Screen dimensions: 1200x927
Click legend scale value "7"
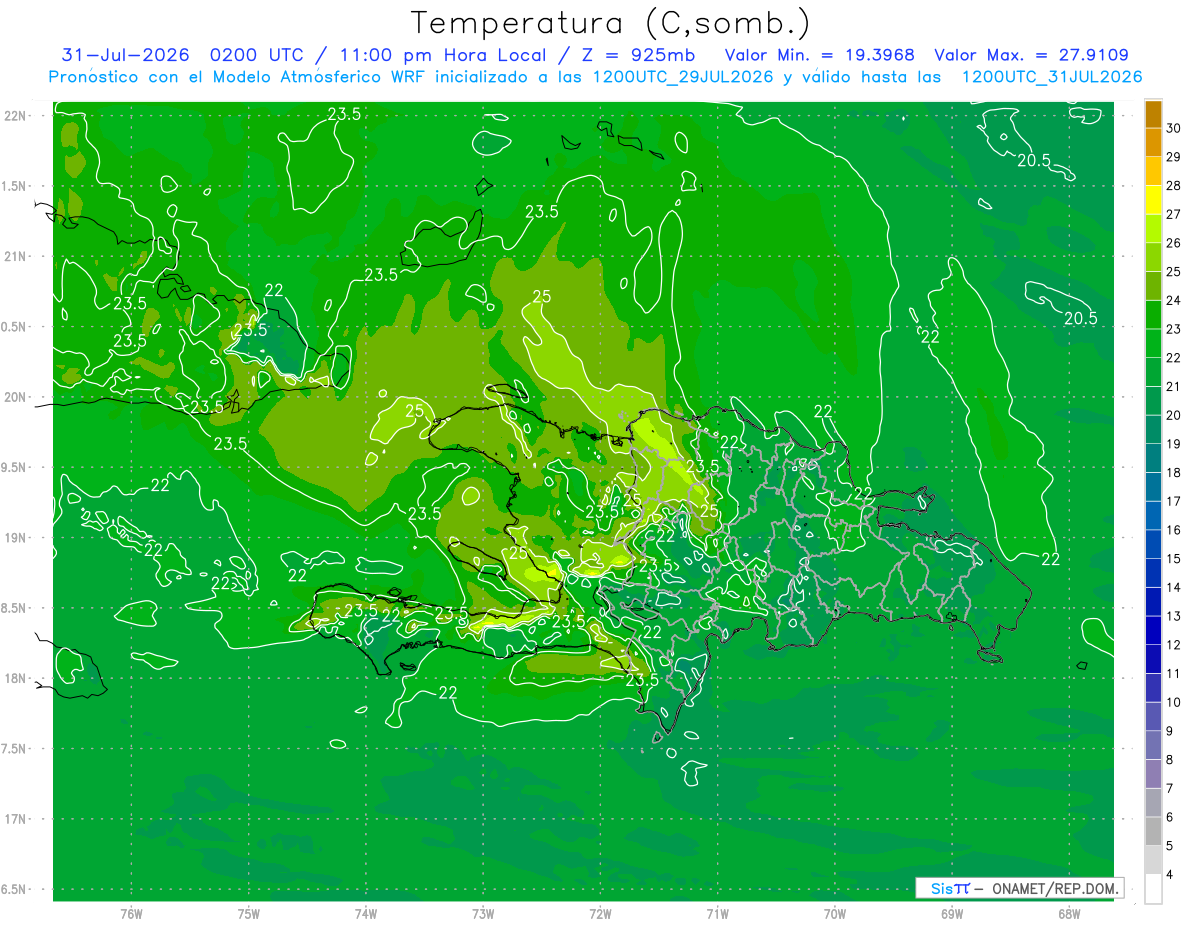[1170, 789]
